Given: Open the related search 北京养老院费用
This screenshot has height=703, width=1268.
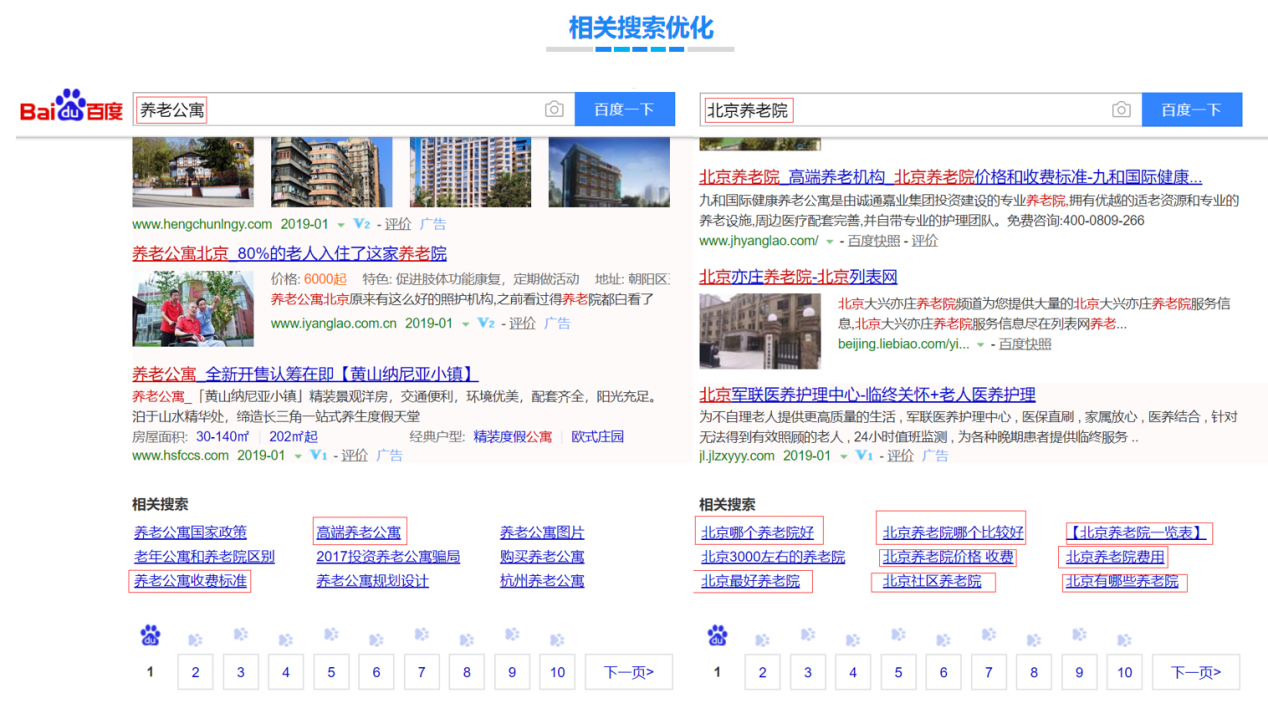Looking at the screenshot, I should pos(1115,557).
